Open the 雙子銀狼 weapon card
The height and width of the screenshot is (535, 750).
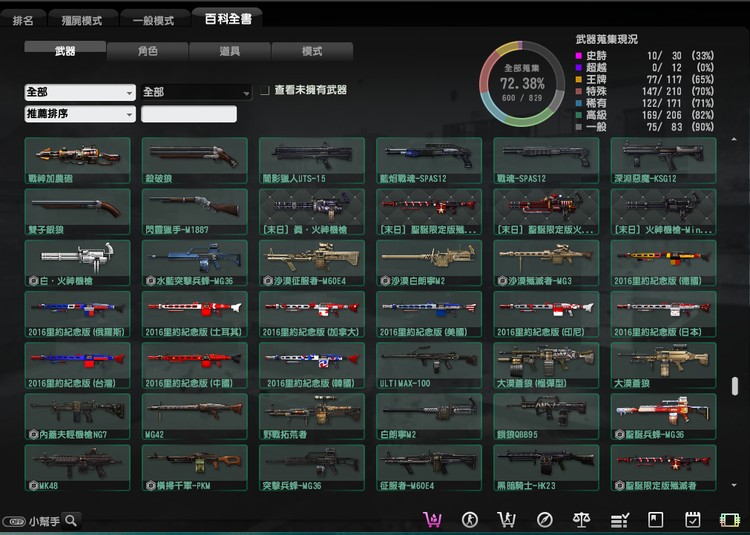(x=77, y=212)
